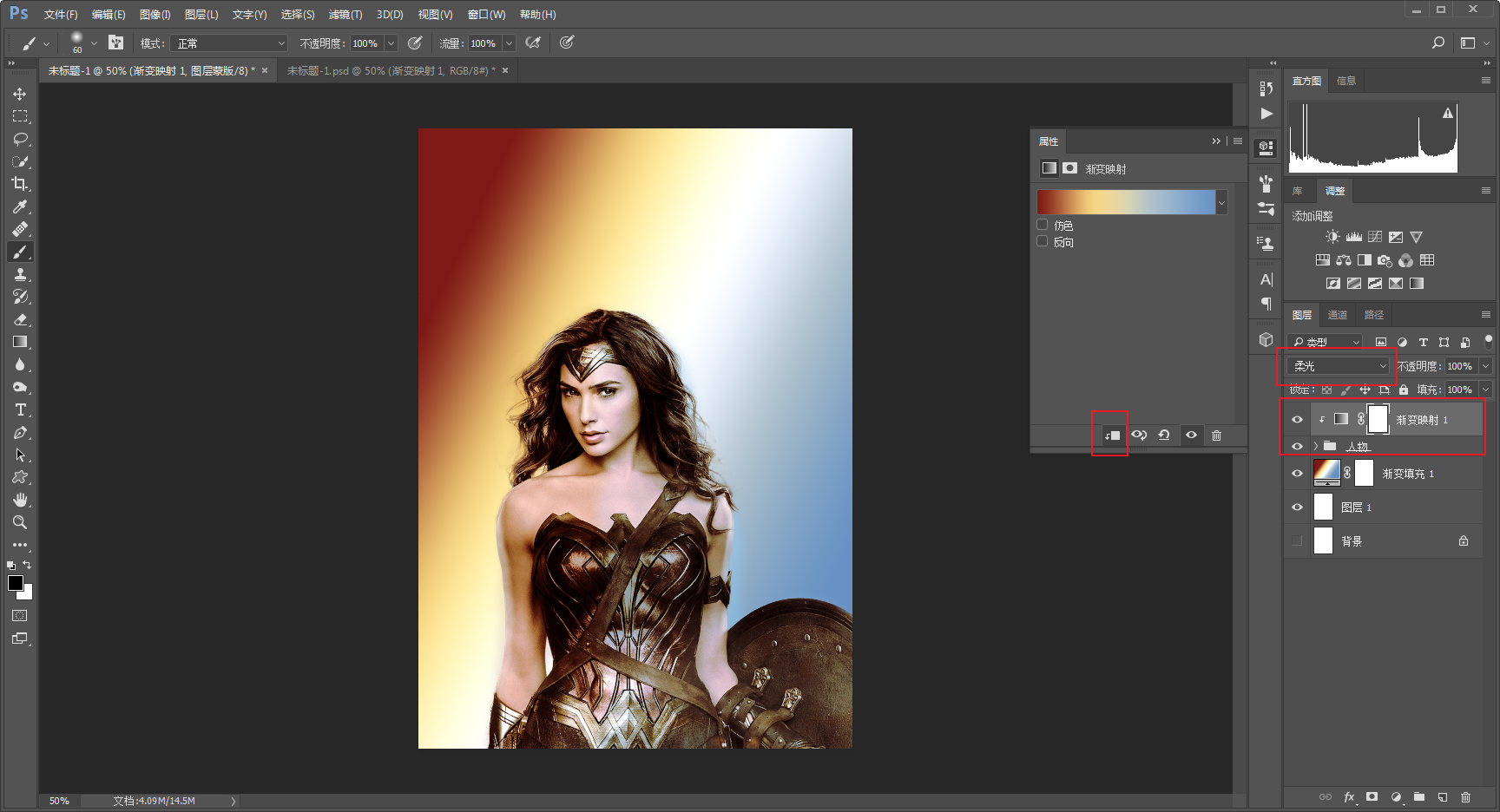Add a Brightness/Contrast adjustment
Viewport: 1500px width, 812px height.
point(1332,237)
